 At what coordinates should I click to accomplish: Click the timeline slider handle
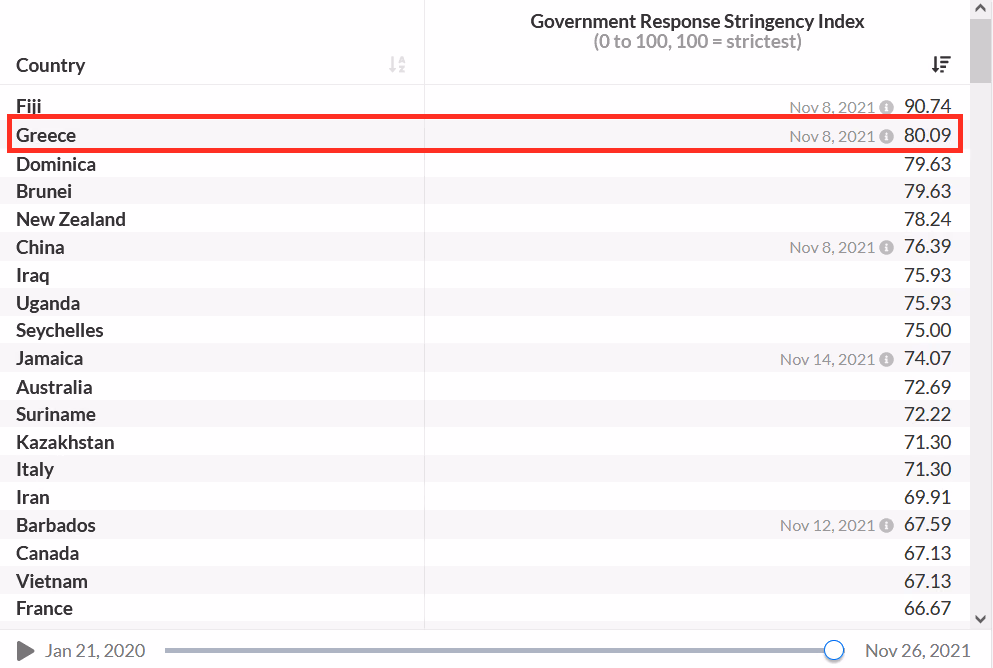tap(834, 650)
